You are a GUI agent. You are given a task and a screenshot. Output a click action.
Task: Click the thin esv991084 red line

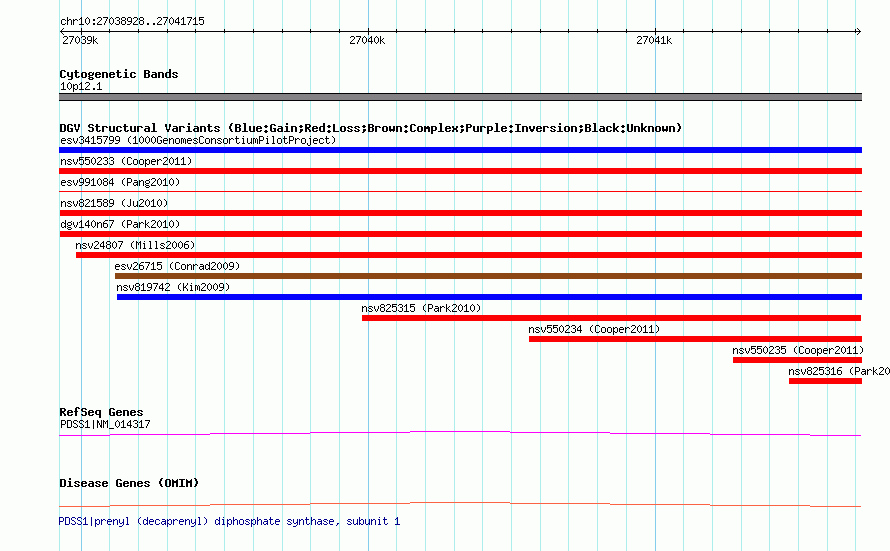click(460, 192)
